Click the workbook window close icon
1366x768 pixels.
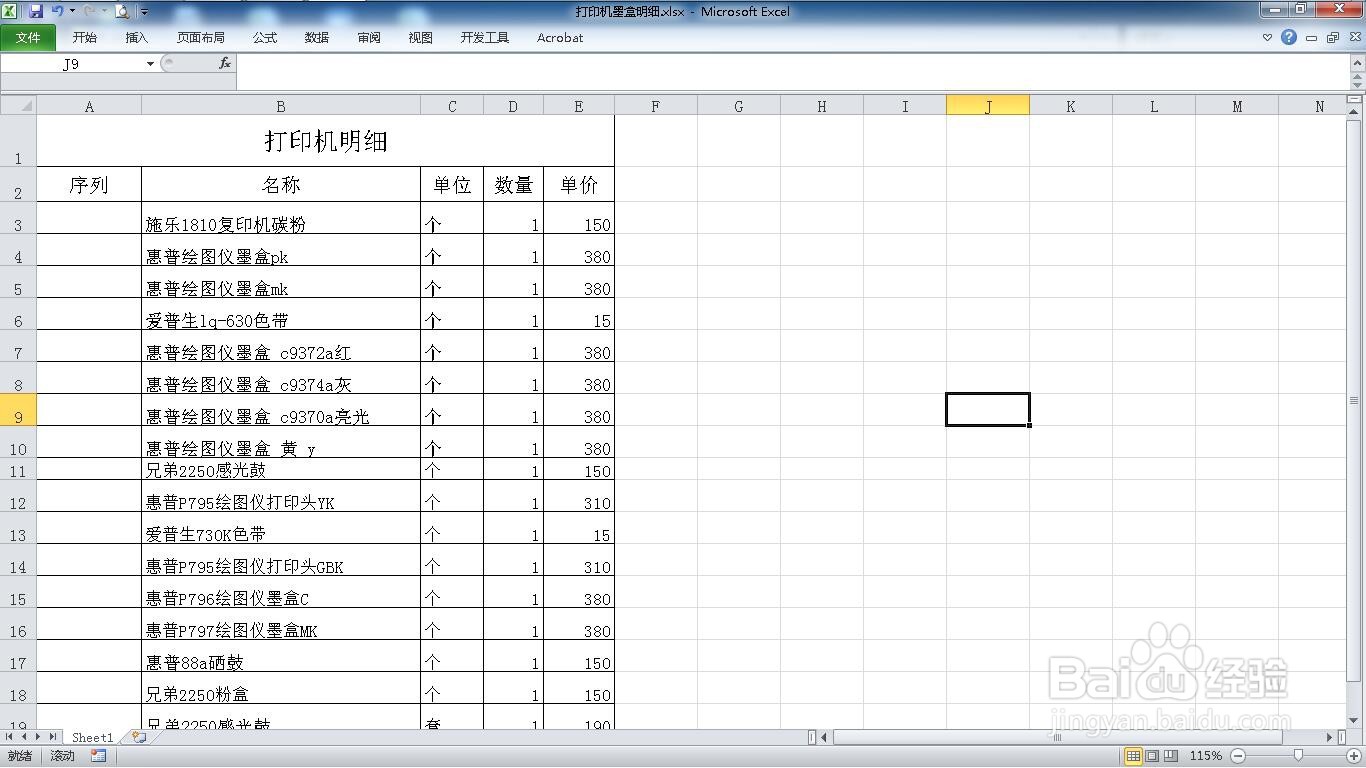point(1353,38)
